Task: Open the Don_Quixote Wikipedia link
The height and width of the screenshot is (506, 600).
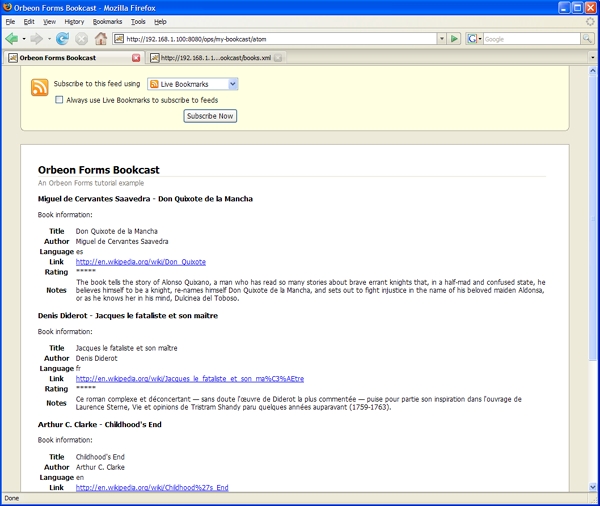Action: [x=141, y=262]
